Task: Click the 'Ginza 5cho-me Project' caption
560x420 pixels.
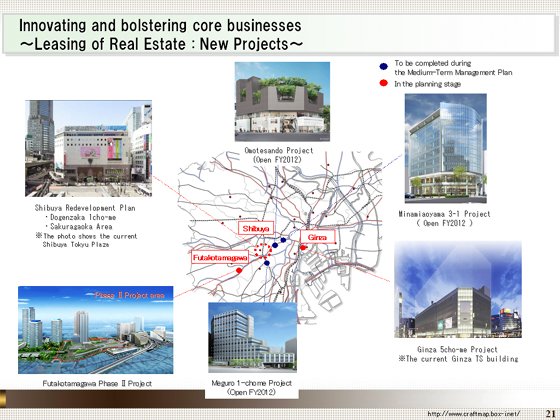Action: pos(457,349)
